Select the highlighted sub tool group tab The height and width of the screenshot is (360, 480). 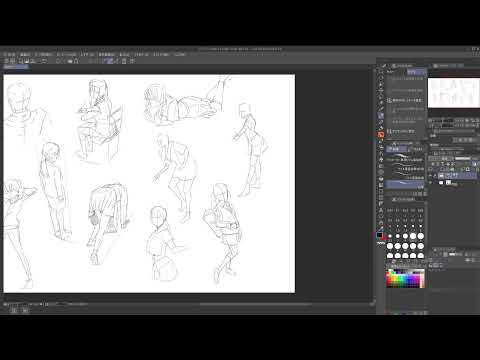[396, 149]
